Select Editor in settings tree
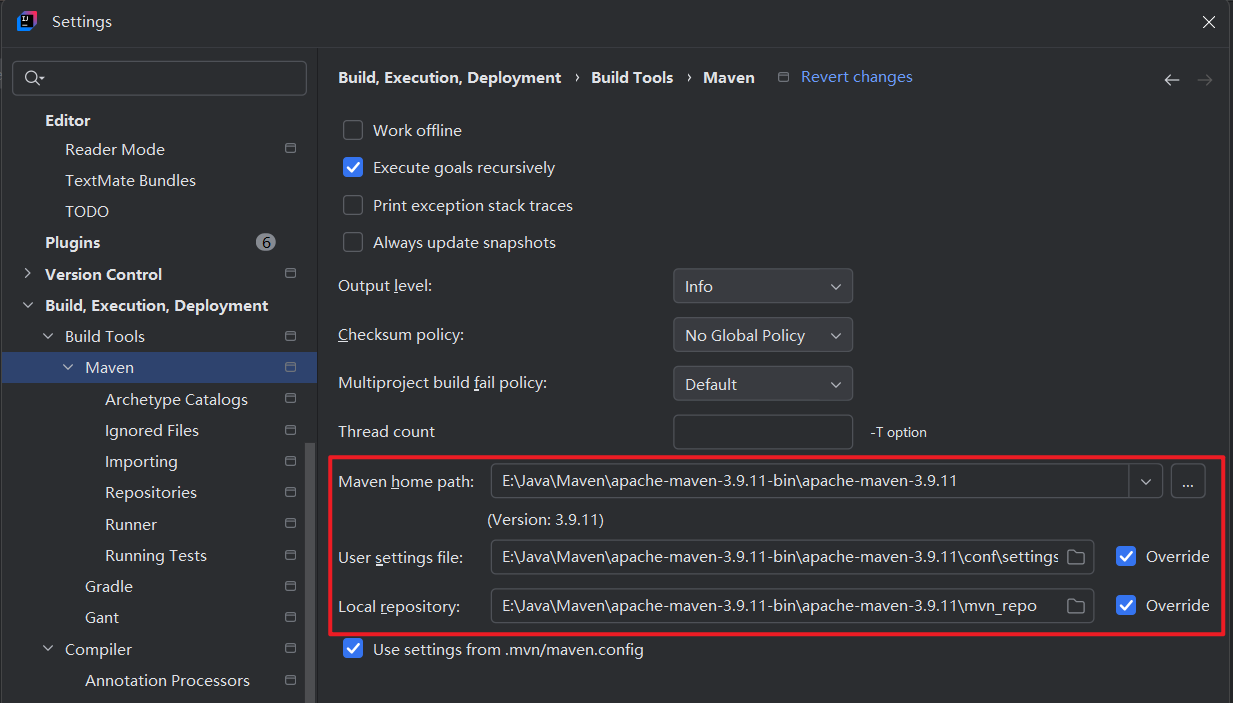The image size is (1233, 703). (68, 120)
